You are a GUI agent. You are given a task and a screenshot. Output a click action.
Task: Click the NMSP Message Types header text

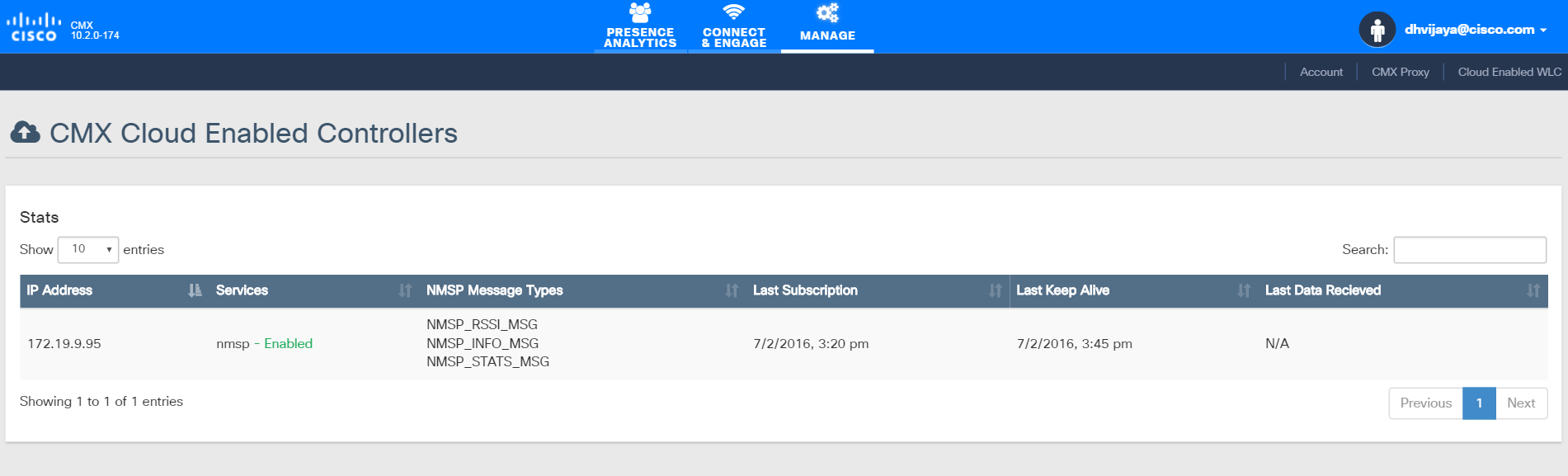click(494, 290)
